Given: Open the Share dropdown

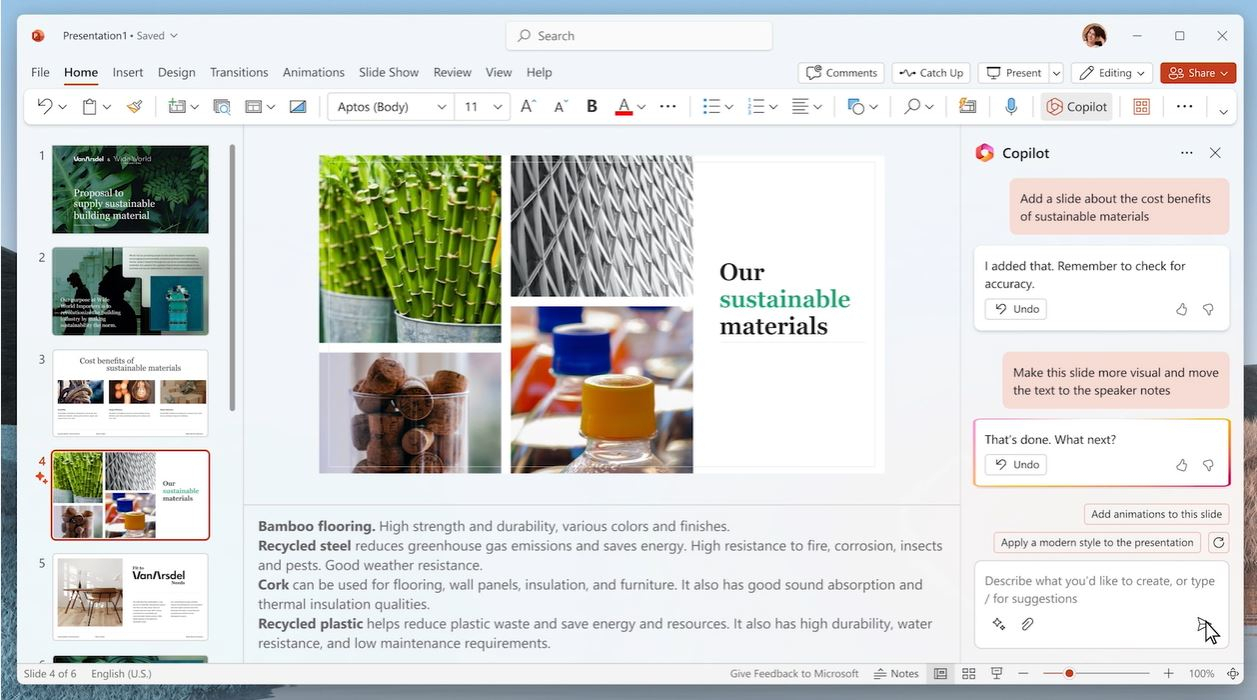Looking at the screenshot, I should tap(1198, 73).
